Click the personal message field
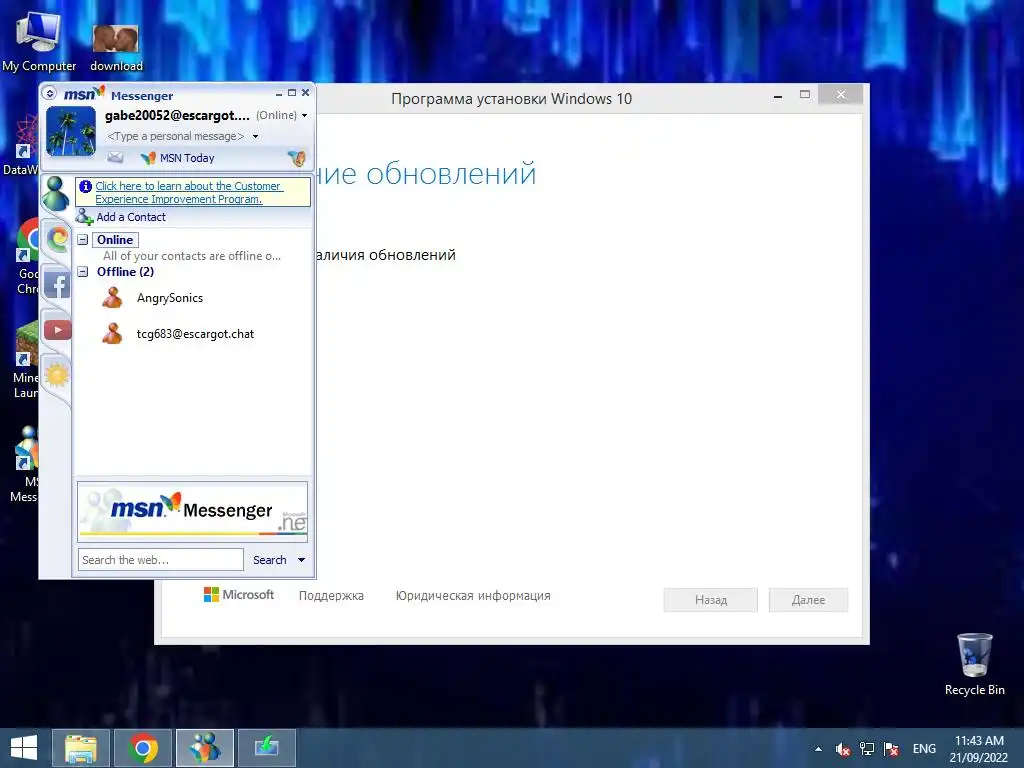 176,136
